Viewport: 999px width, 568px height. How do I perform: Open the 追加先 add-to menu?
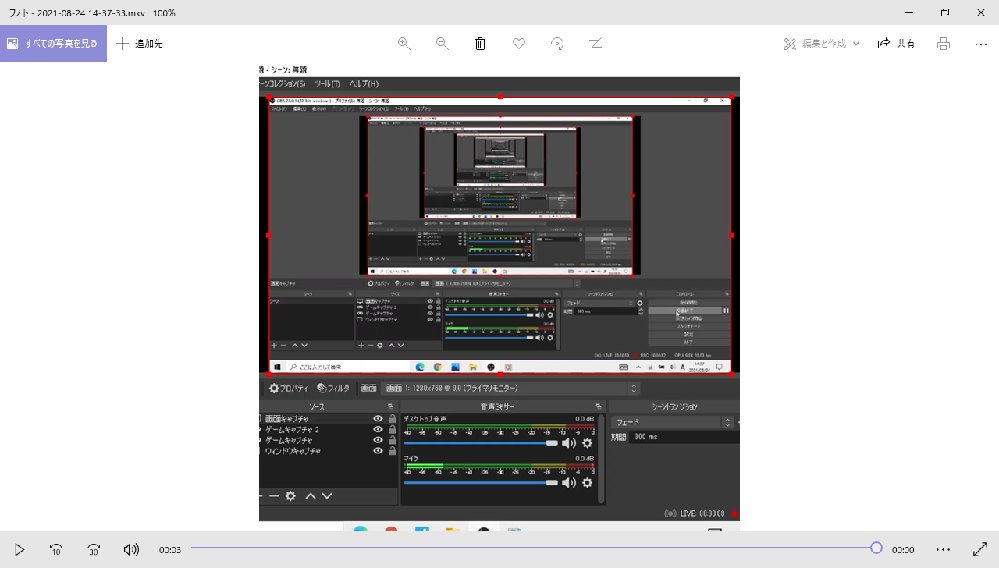(140, 43)
